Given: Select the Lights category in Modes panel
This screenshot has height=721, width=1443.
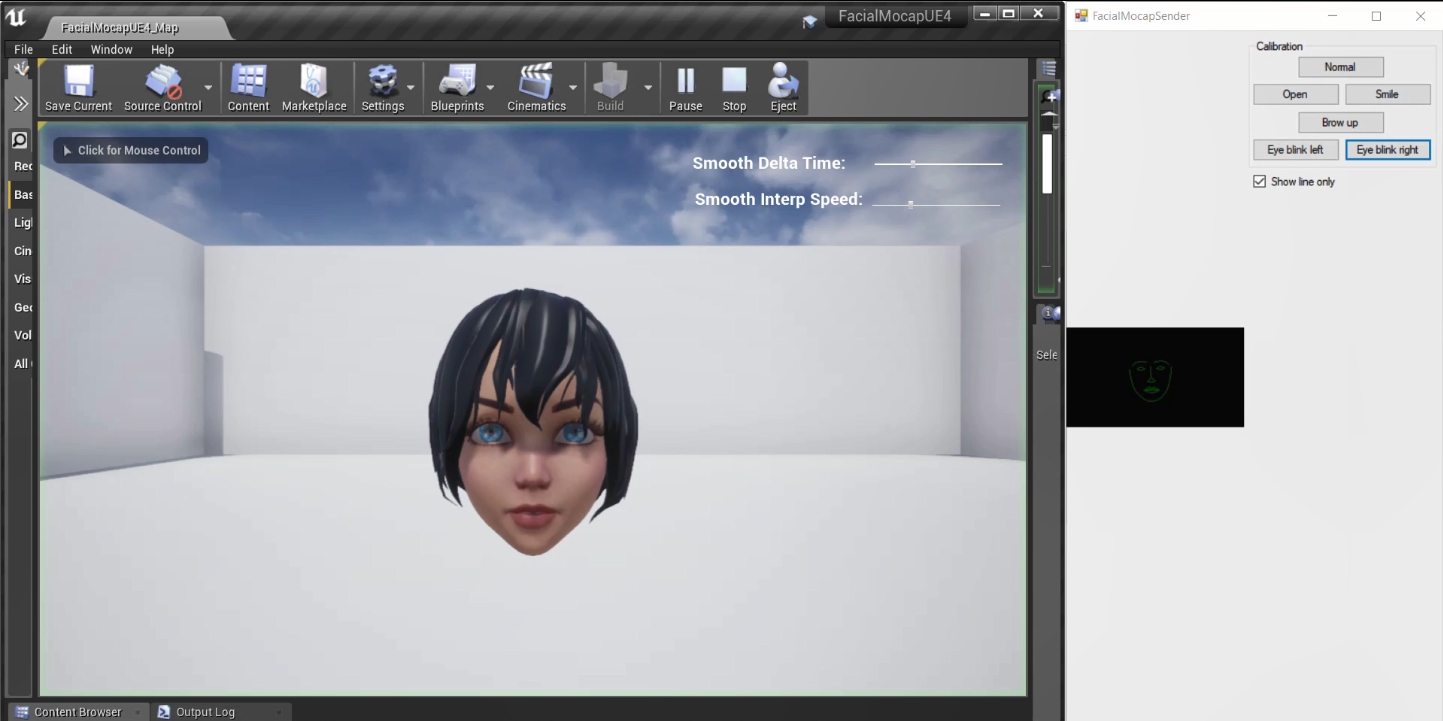Looking at the screenshot, I should (21, 223).
